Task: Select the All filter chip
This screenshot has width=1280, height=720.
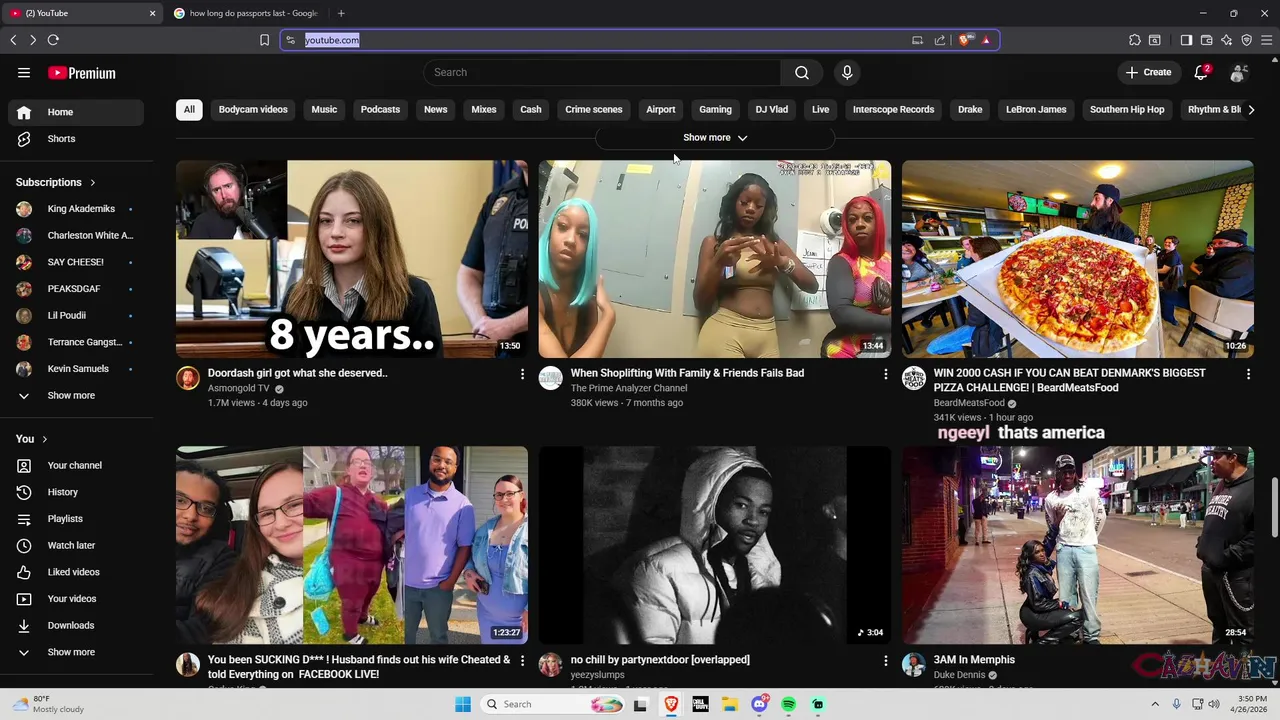Action: point(189,110)
